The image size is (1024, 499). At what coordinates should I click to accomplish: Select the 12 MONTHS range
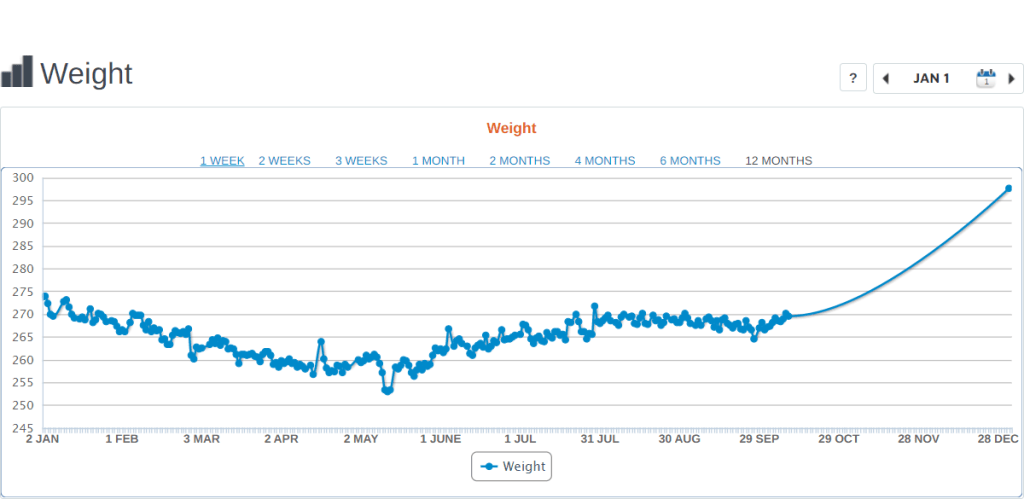click(778, 161)
